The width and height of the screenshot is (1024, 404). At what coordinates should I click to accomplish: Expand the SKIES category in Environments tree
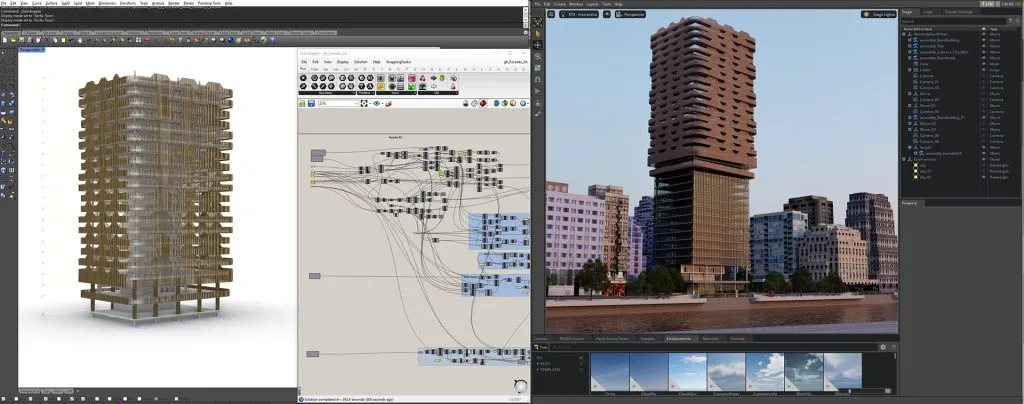(539, 363)
